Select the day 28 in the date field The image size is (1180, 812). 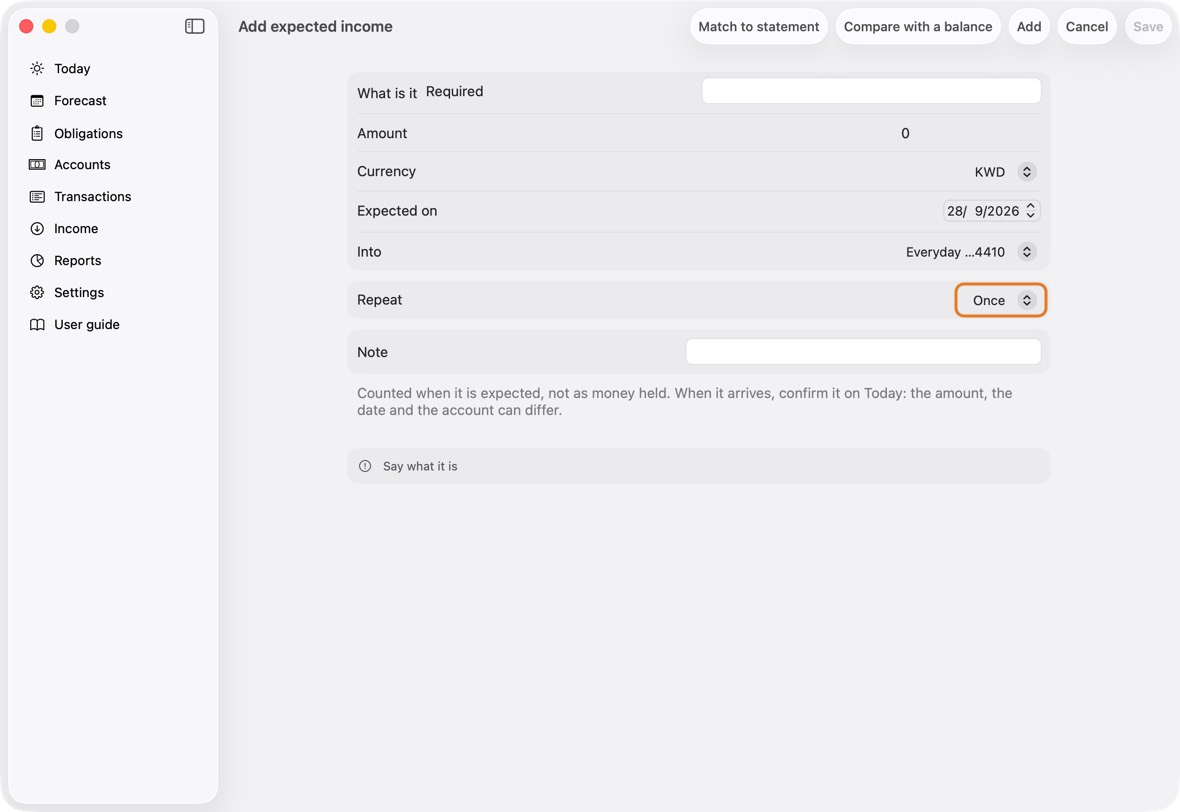coord(956,211)
